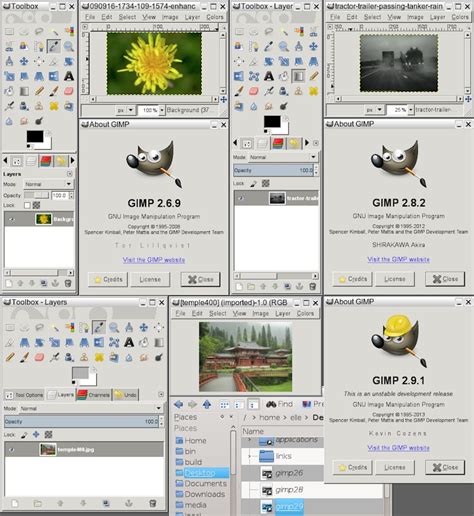474x516 pixels.
Task: Visit the GIMP website link in GIMP 2.6.9 dialog
Action: pyautogui.click(x=154, y=260)
